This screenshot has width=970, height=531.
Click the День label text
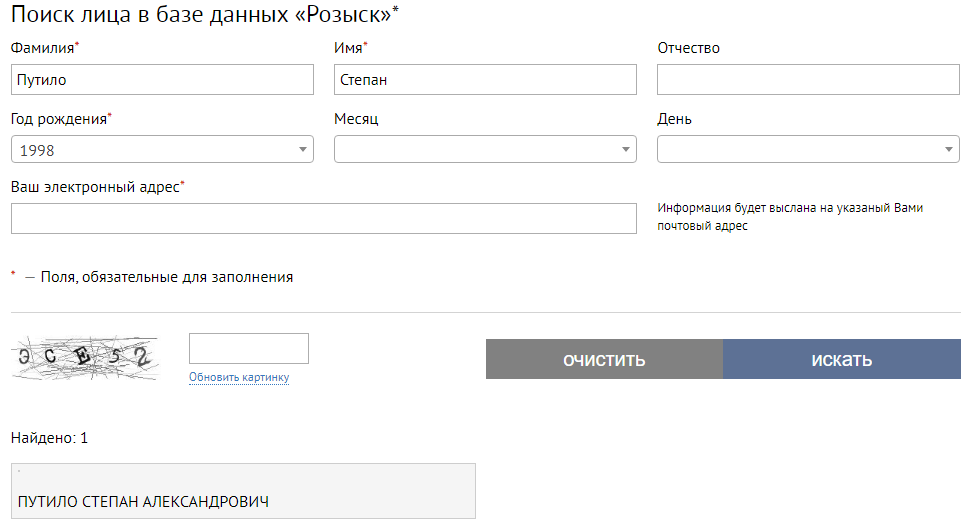coord(674,119)
